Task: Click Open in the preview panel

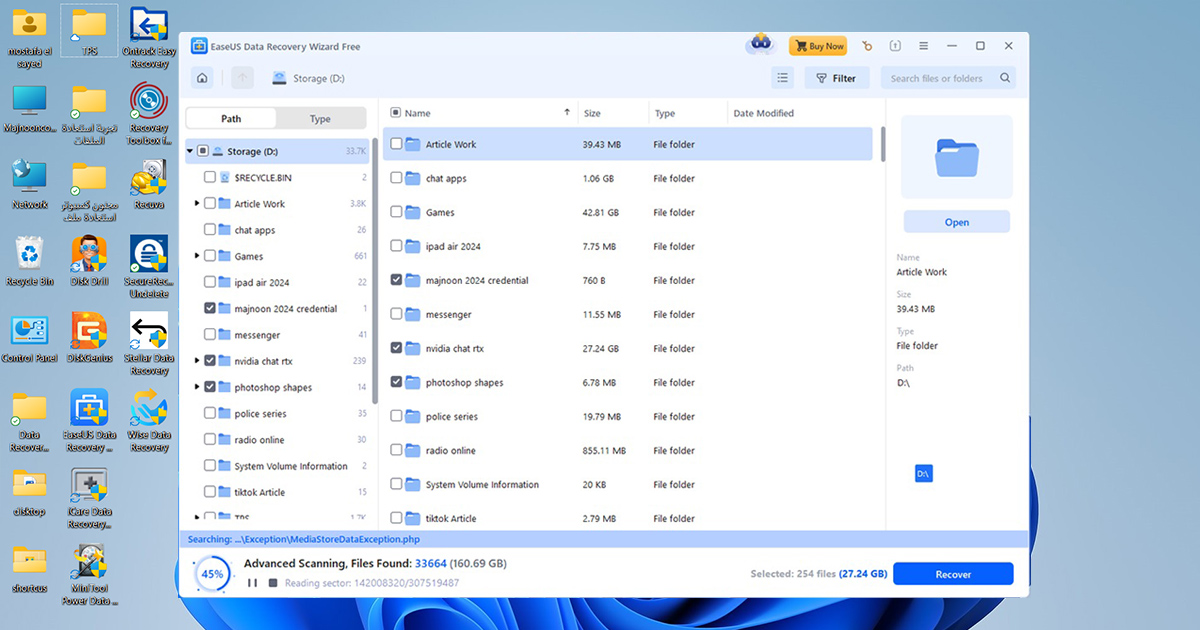Action: pos(957,222)
